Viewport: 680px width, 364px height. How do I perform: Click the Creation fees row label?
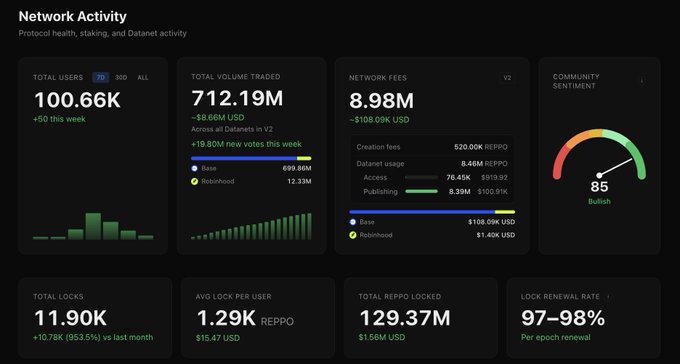click(x=378, y=147)
